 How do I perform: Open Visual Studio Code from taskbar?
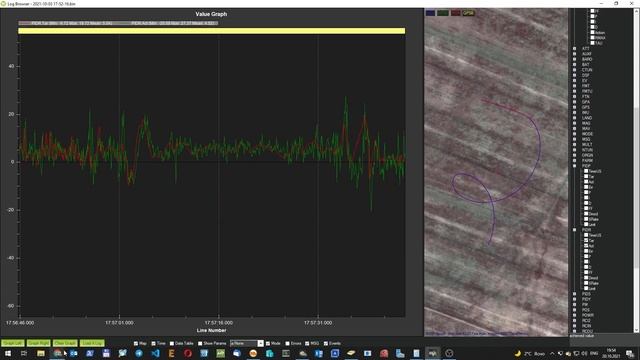coord(156,353)
